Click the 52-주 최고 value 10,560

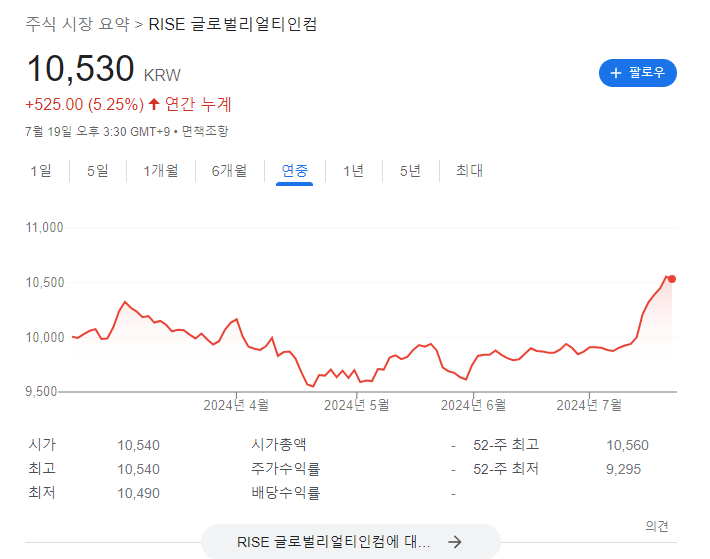(627, 445)
